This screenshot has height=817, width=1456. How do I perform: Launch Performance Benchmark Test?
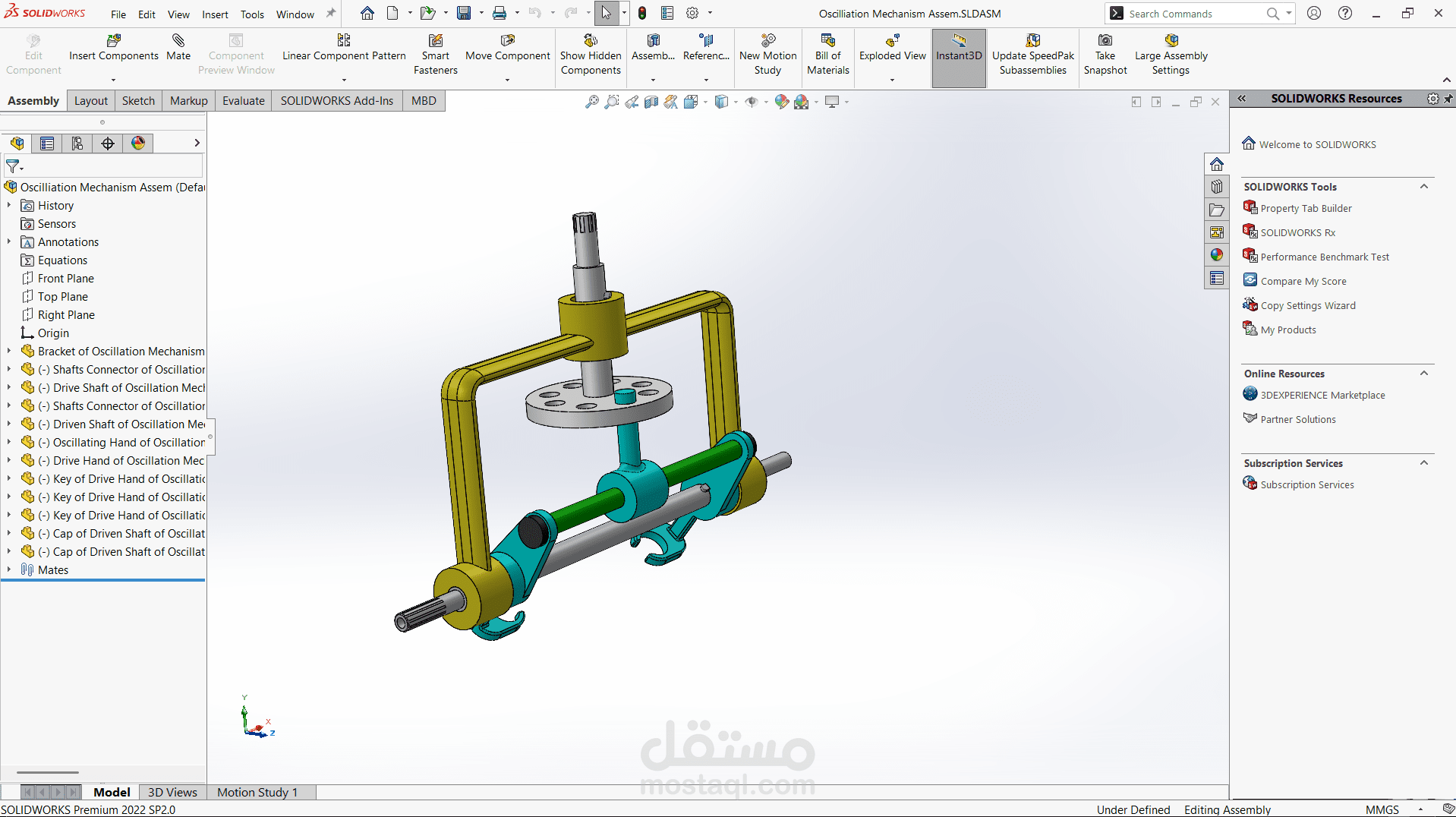point(1325,257)
